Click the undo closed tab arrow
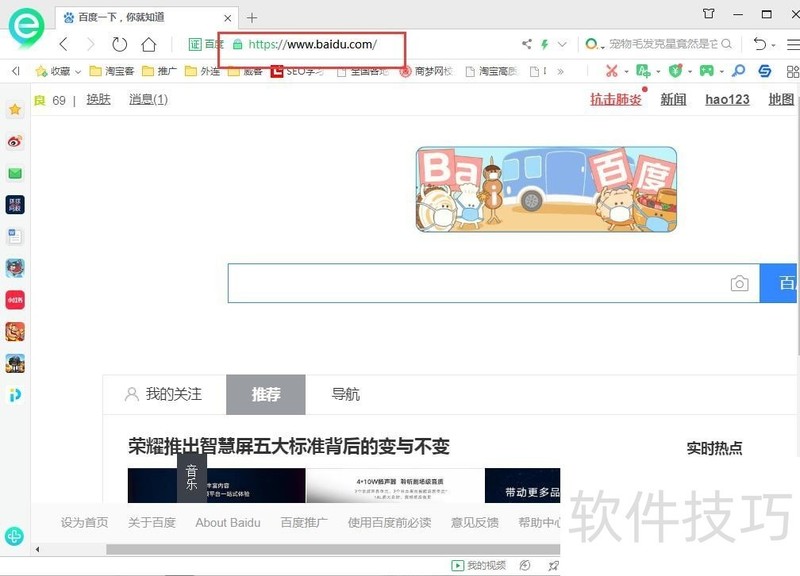Screen dimensions: 800x576 (x=760, y=44)
